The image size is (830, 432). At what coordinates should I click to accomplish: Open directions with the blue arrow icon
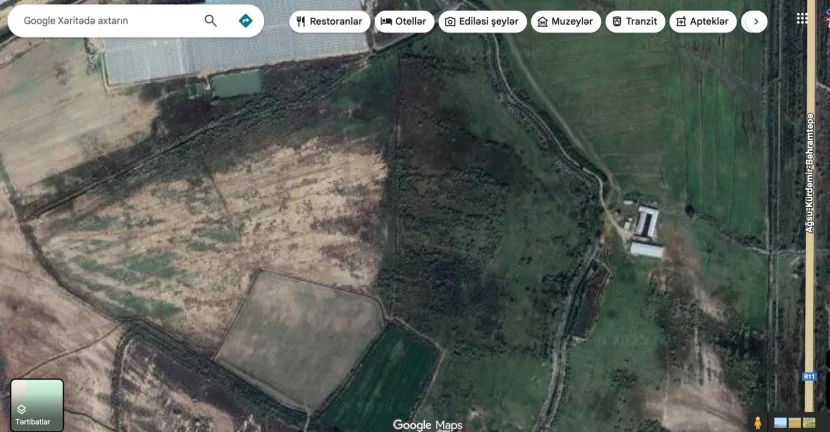click(x=245, y=21)
